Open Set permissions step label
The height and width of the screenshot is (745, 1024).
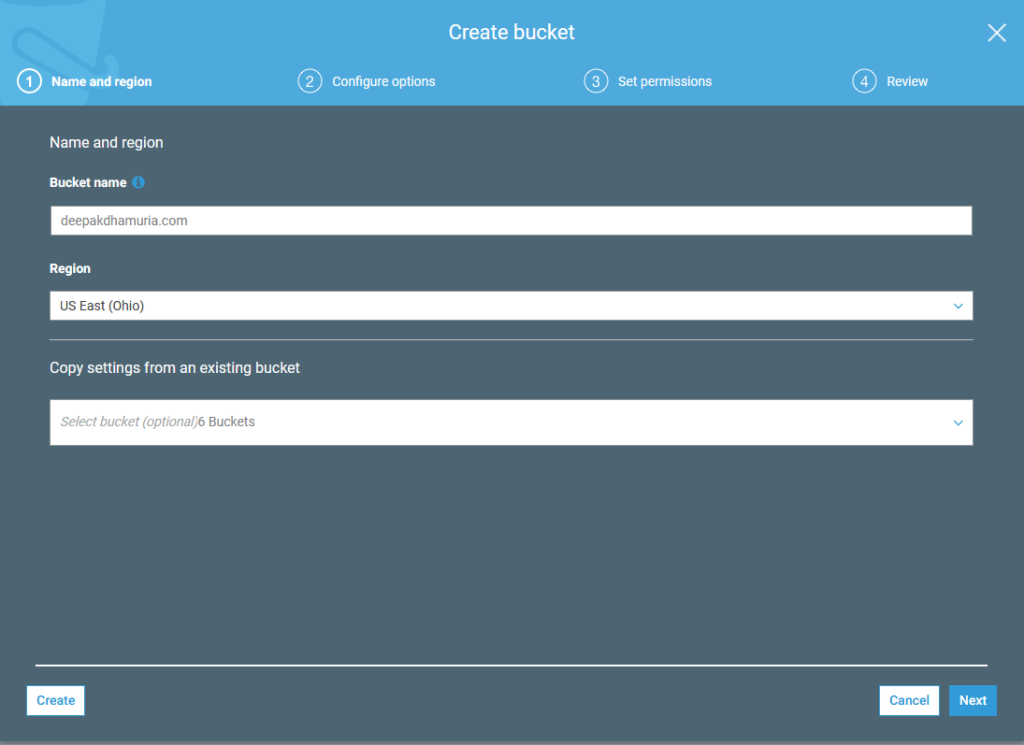[665, 82]
